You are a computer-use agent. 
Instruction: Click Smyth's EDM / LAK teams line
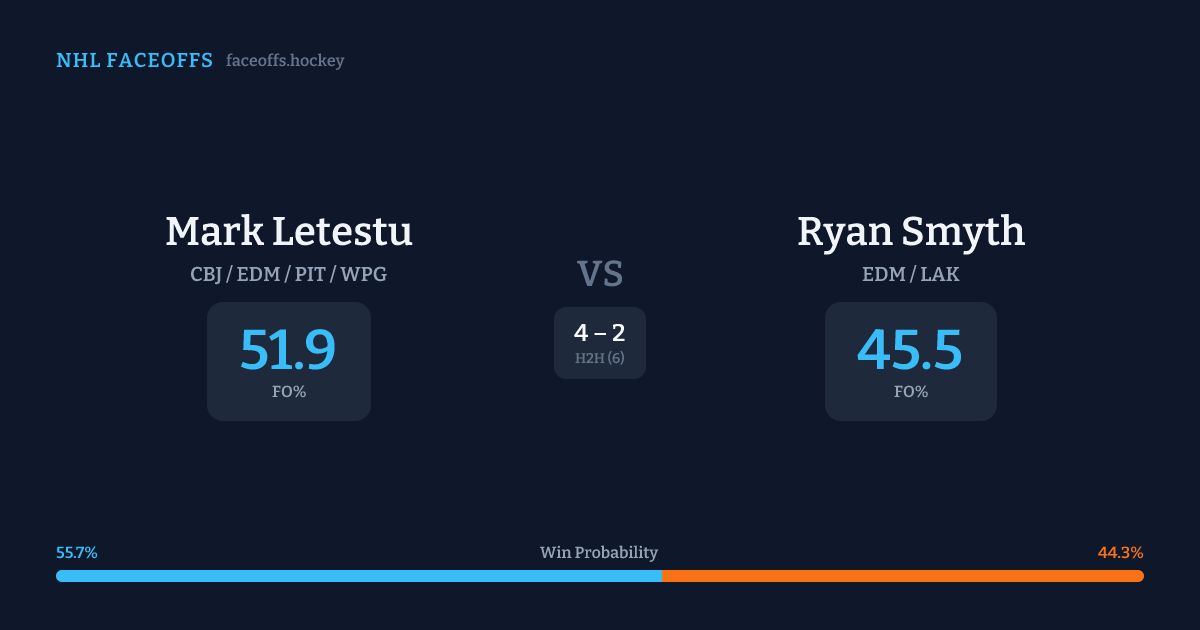pos(911,274)
